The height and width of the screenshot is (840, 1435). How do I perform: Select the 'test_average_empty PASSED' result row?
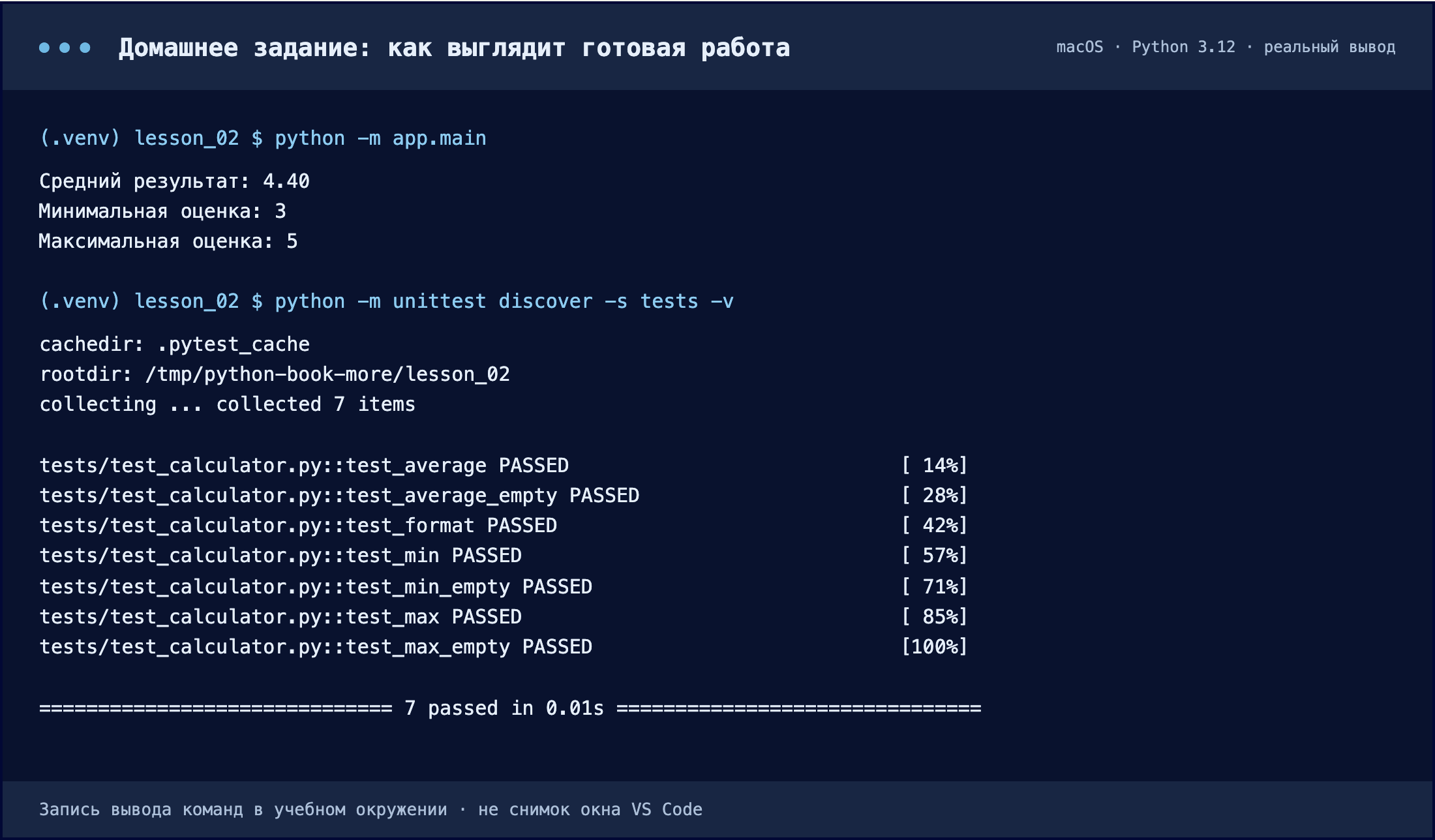pos(504,496)
